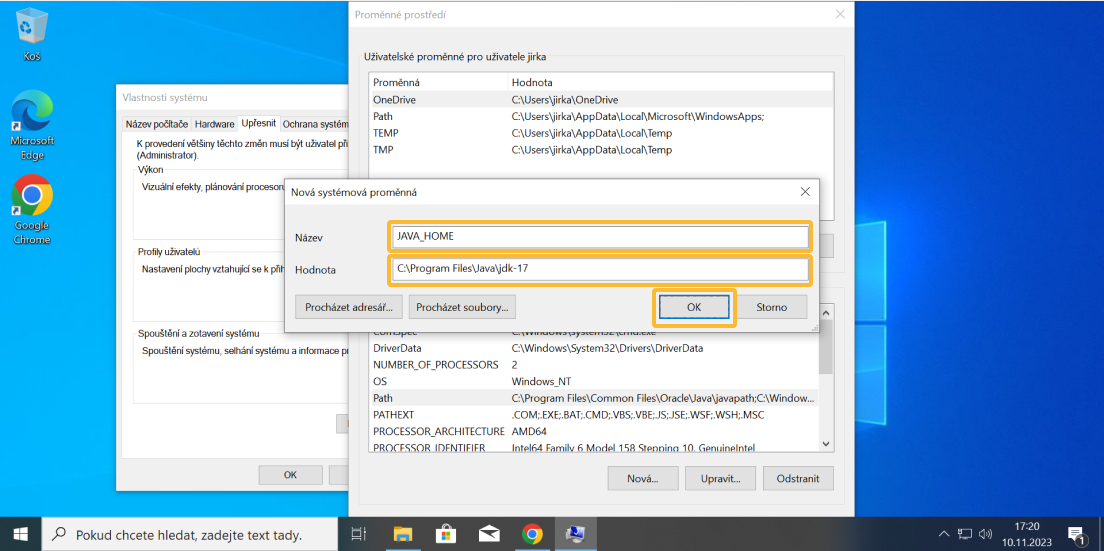Open Microsoft Store from the taskbar
This screenshot has height=551, width=1104.
pyautogui.click(x=445, y=534)
